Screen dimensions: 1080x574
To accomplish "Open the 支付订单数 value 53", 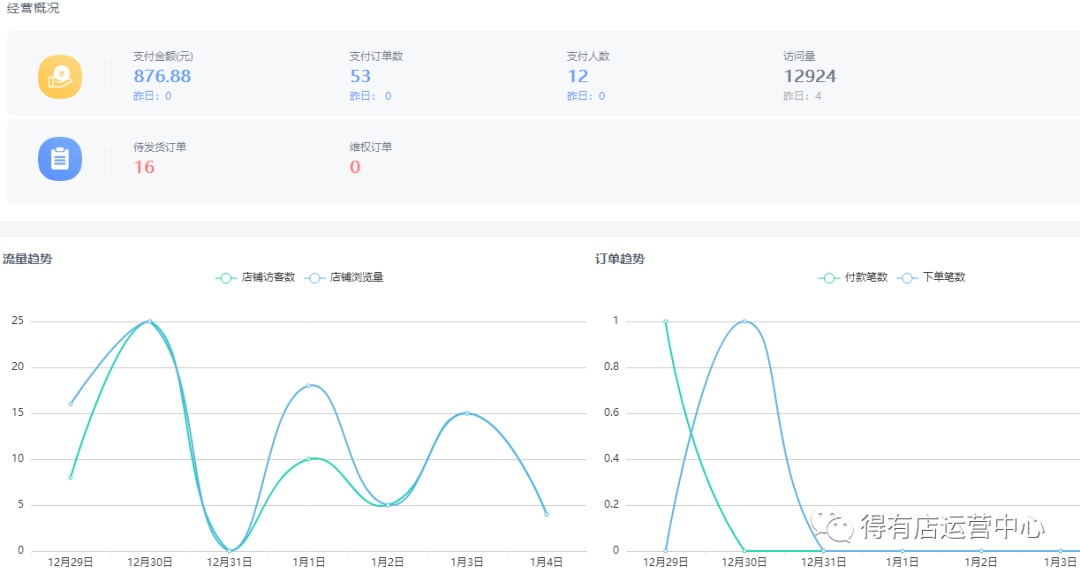I will tap(360, 76).
